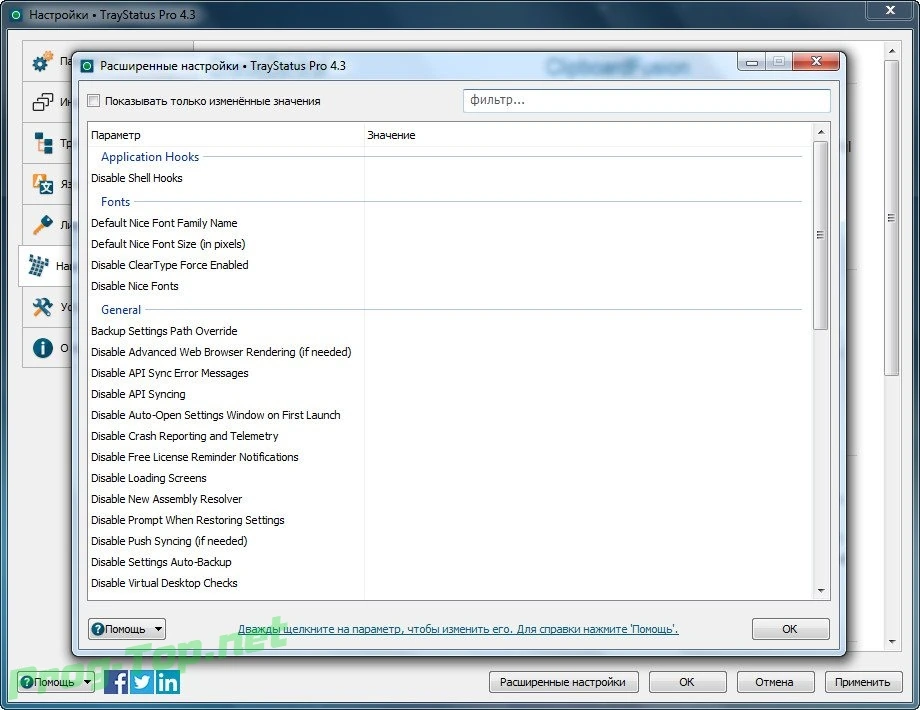Click OK button in the main settings window
The image size is (920, 710).
point(687,682)
